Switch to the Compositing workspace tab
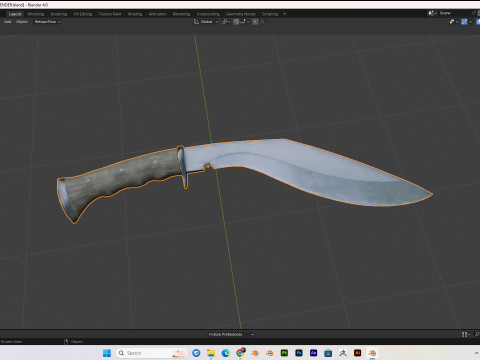This screenshot has height=360, width=480. pyautogui.click(x=208, y=14)
